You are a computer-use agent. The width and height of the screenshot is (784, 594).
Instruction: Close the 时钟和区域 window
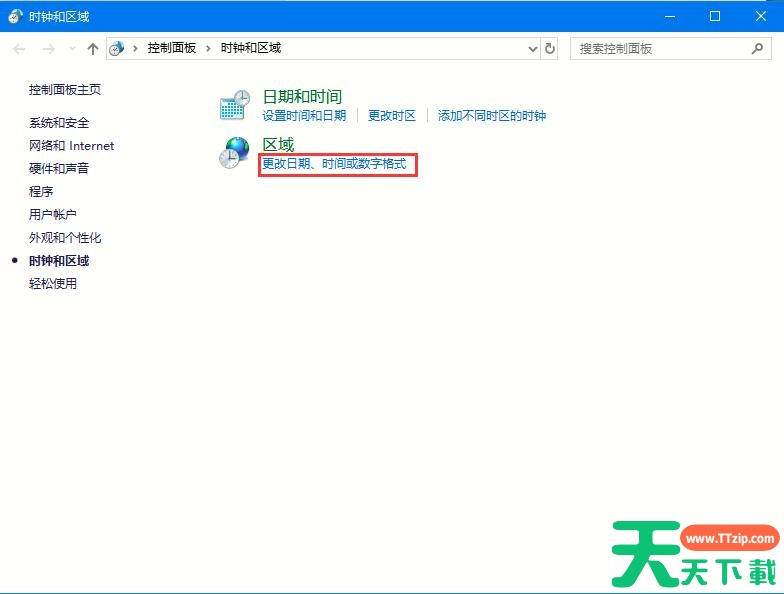pos(760,16)
